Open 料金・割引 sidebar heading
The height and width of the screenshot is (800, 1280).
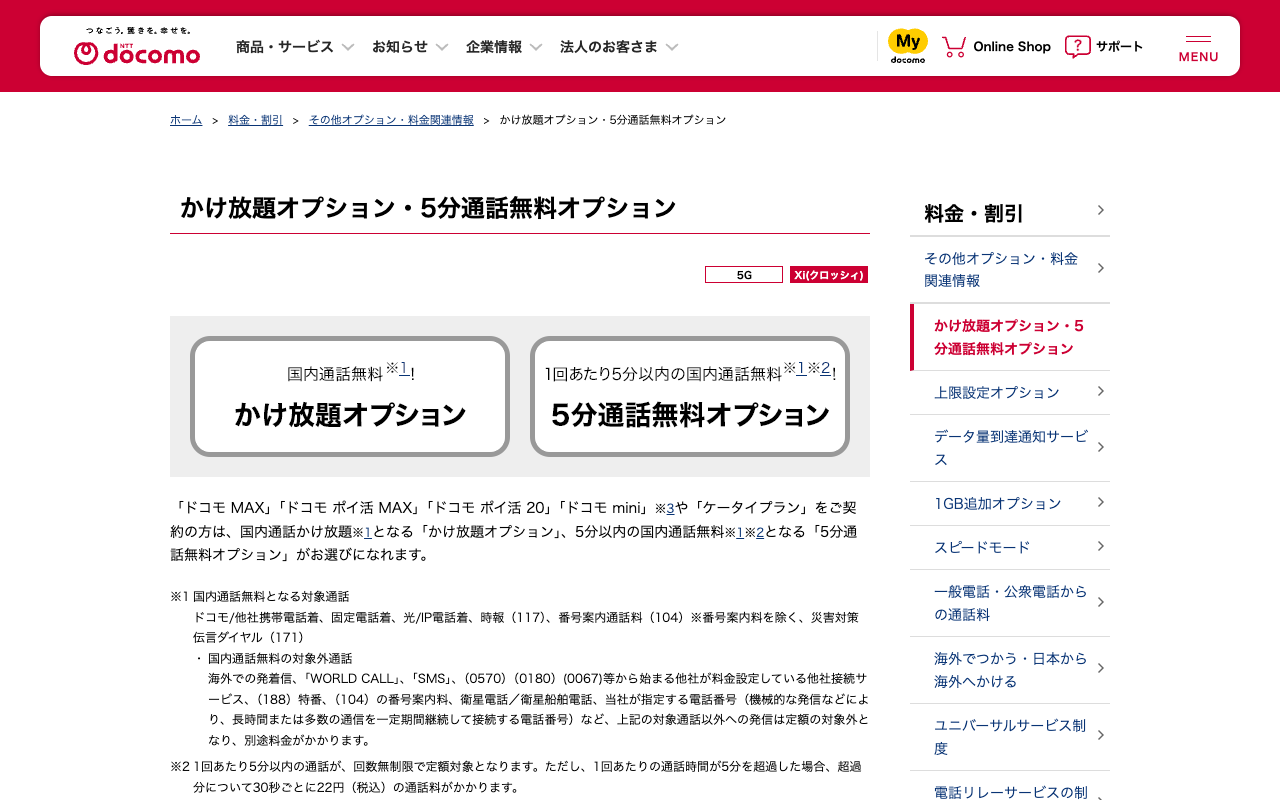coord(1010,213)
